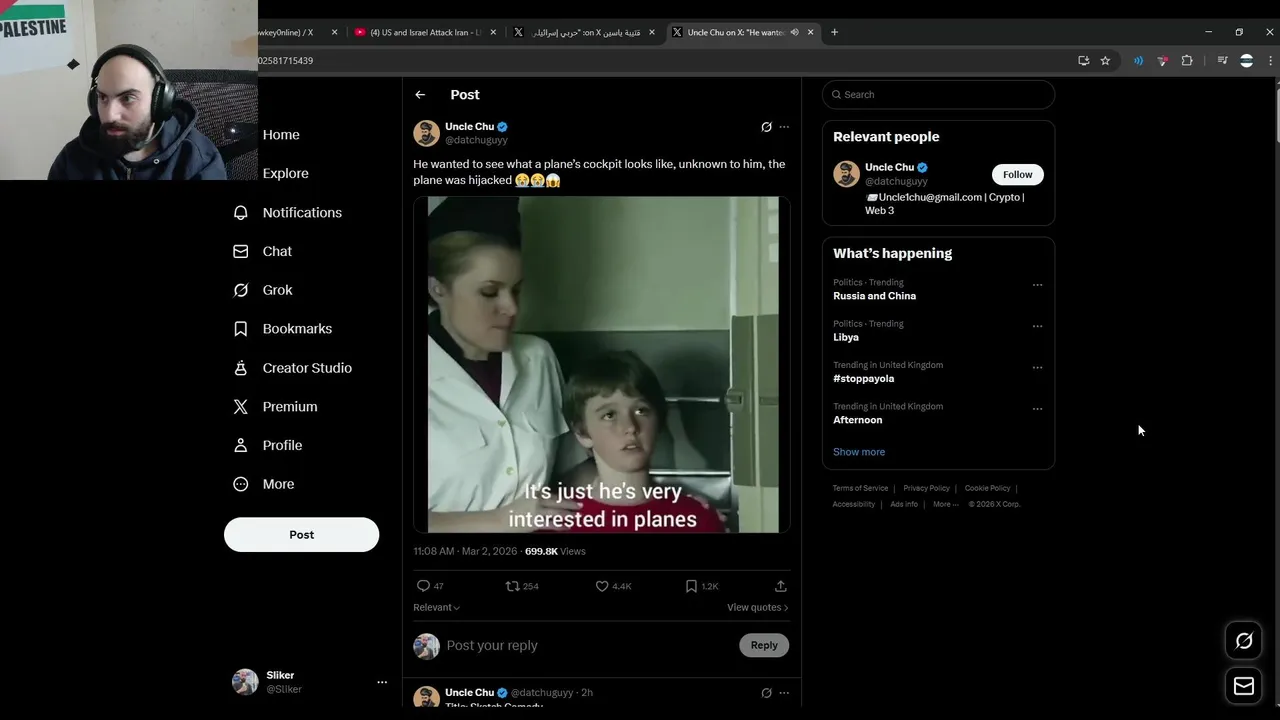Open the Cookie Policy link
This screenshot has width=1280, height=720.
tap(987, 488)
